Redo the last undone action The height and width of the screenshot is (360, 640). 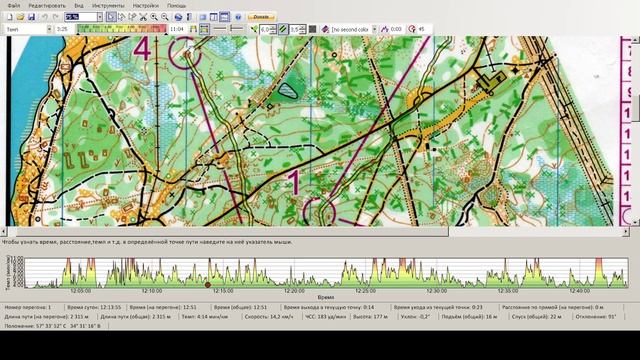click(56, 17)
